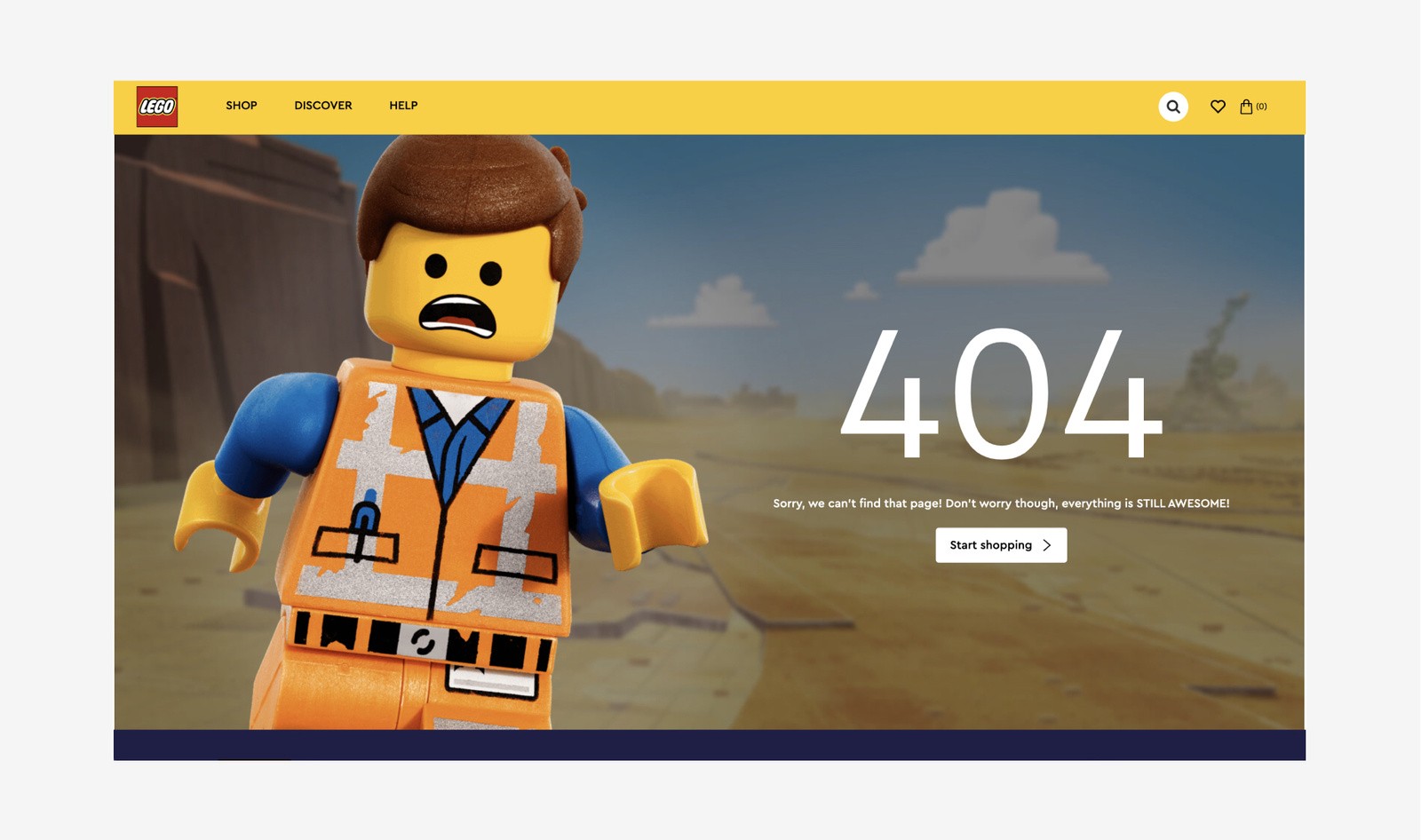Screen dimensions: 1421x840
Task: Click the yellow navigation header bar
Action: [x=710, y=106]
